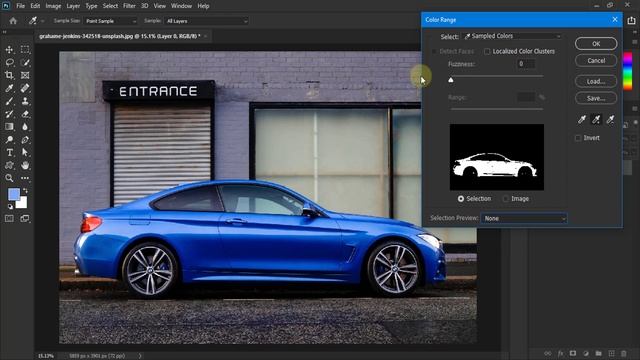Select the Selection radio button
640x360 pixels.
461,199
